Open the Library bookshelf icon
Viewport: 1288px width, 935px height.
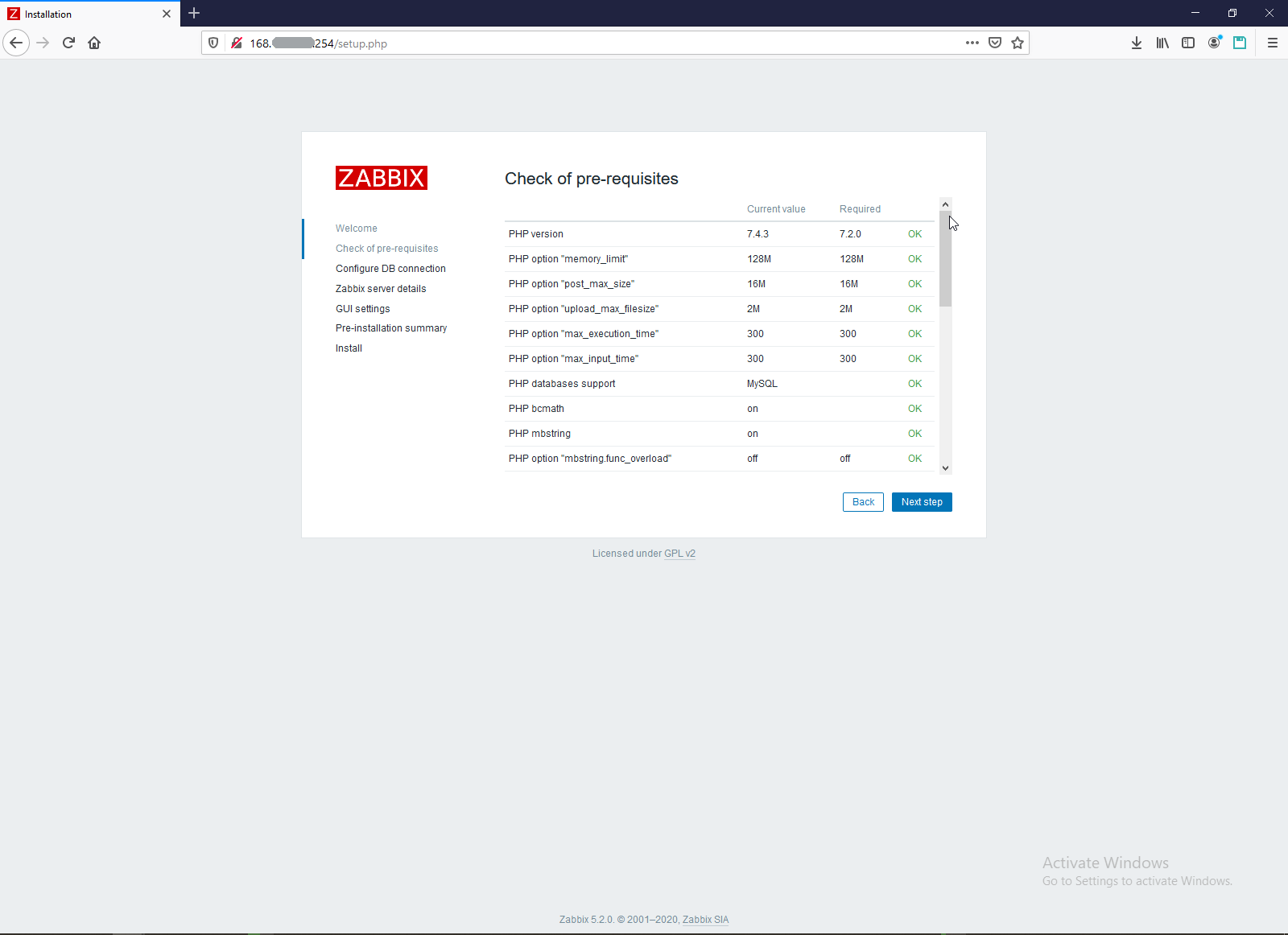(x=1162, y=43)
